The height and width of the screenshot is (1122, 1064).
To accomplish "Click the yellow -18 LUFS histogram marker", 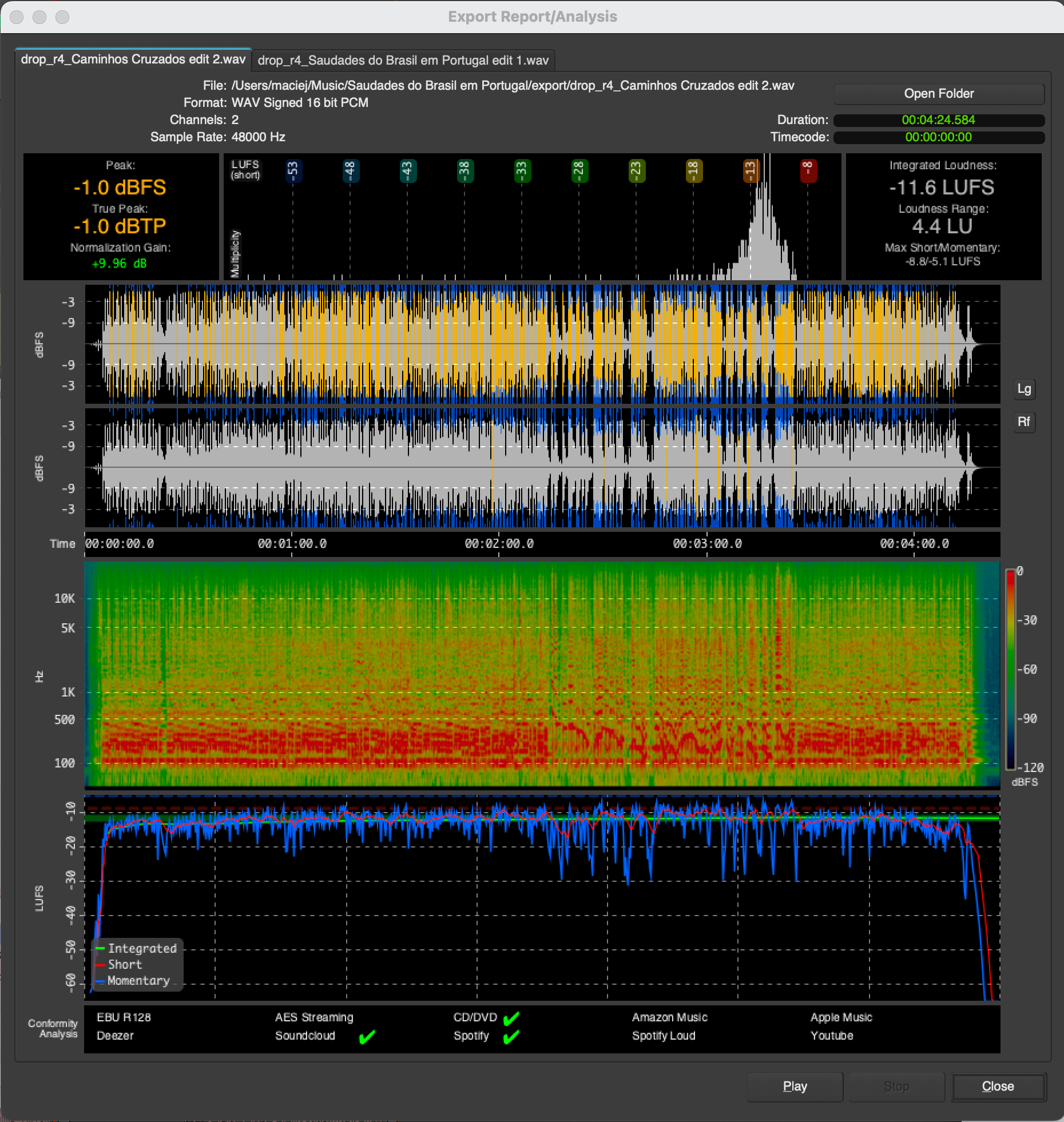I will [693, 170].
